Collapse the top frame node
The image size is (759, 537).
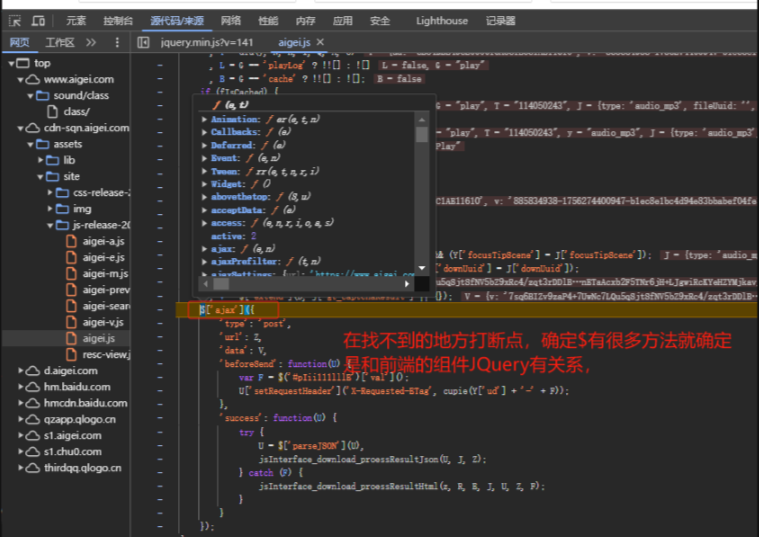(11, 63)
